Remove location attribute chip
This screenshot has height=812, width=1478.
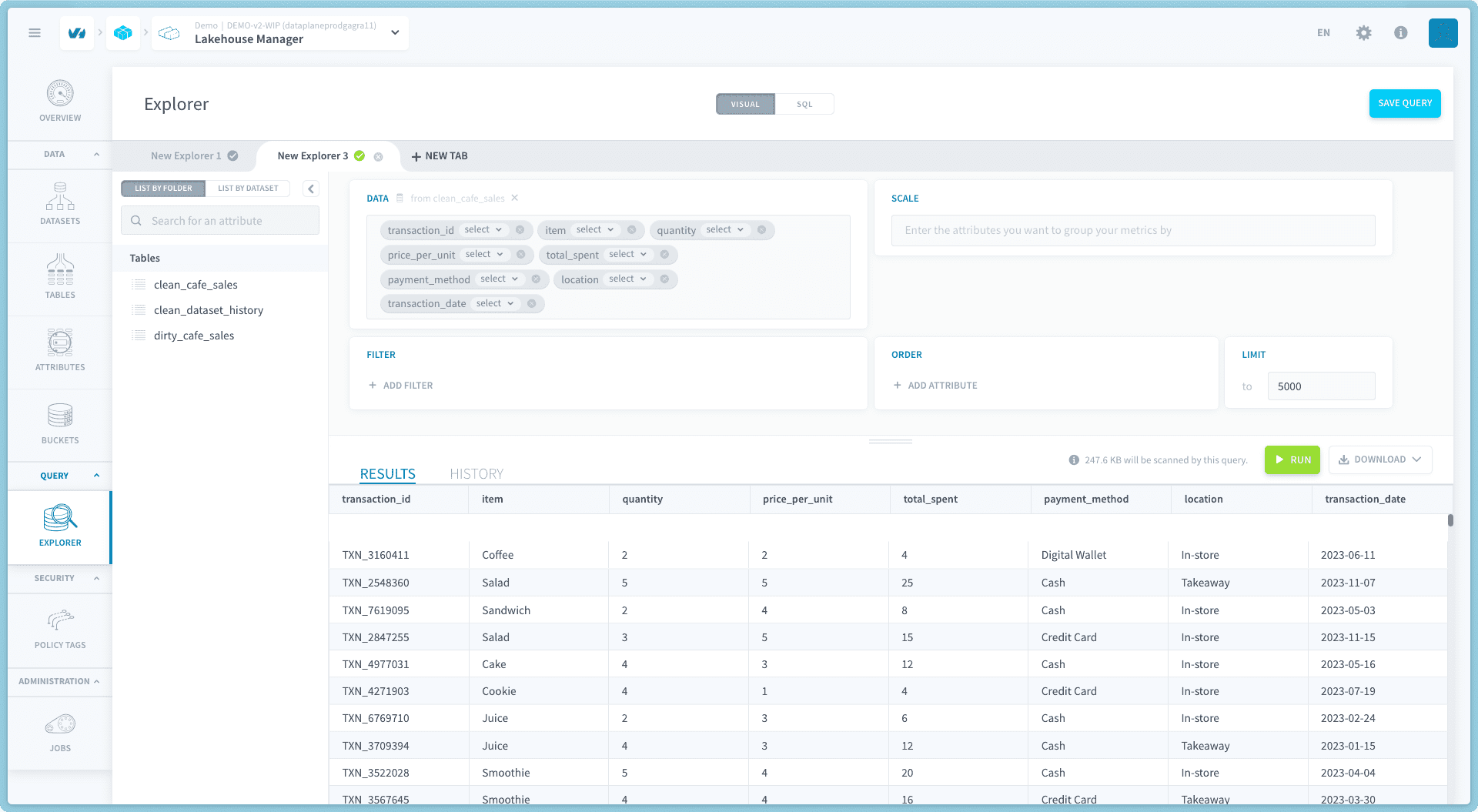(664, 279)
